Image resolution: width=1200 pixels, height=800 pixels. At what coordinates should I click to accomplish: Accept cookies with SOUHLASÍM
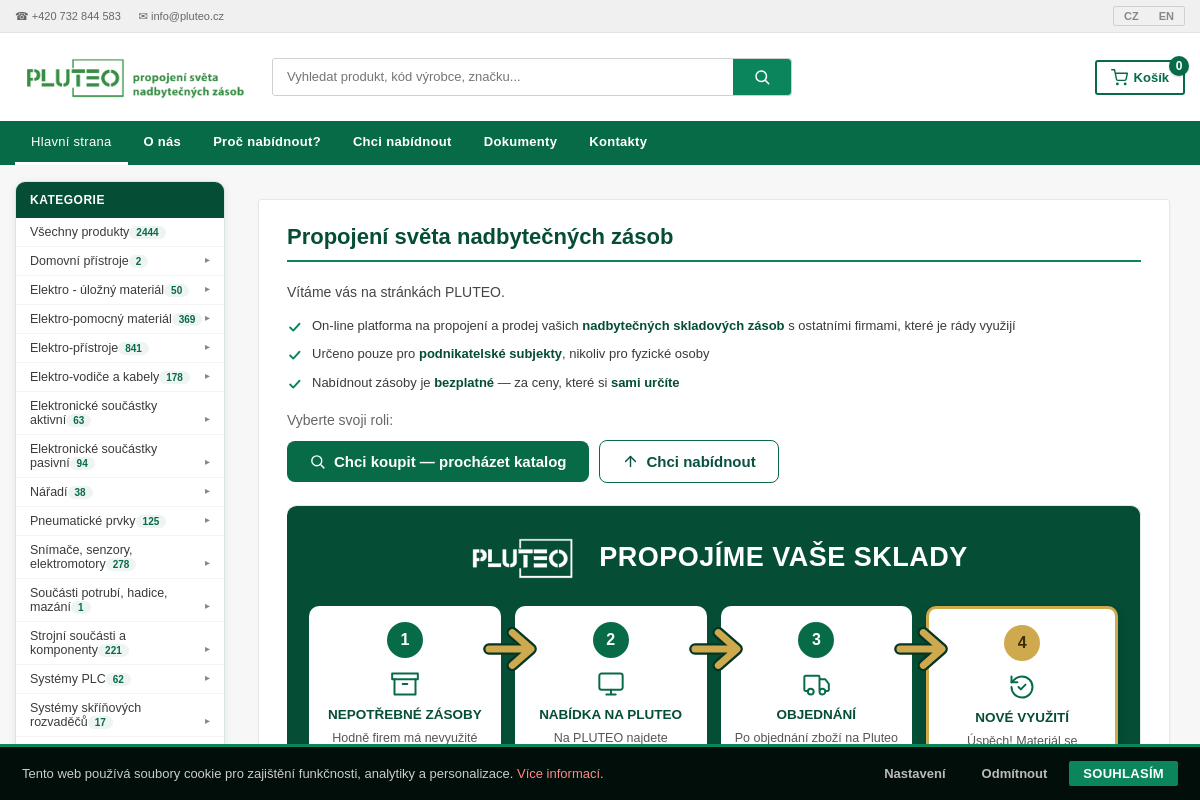click(x=1123, y=773)
